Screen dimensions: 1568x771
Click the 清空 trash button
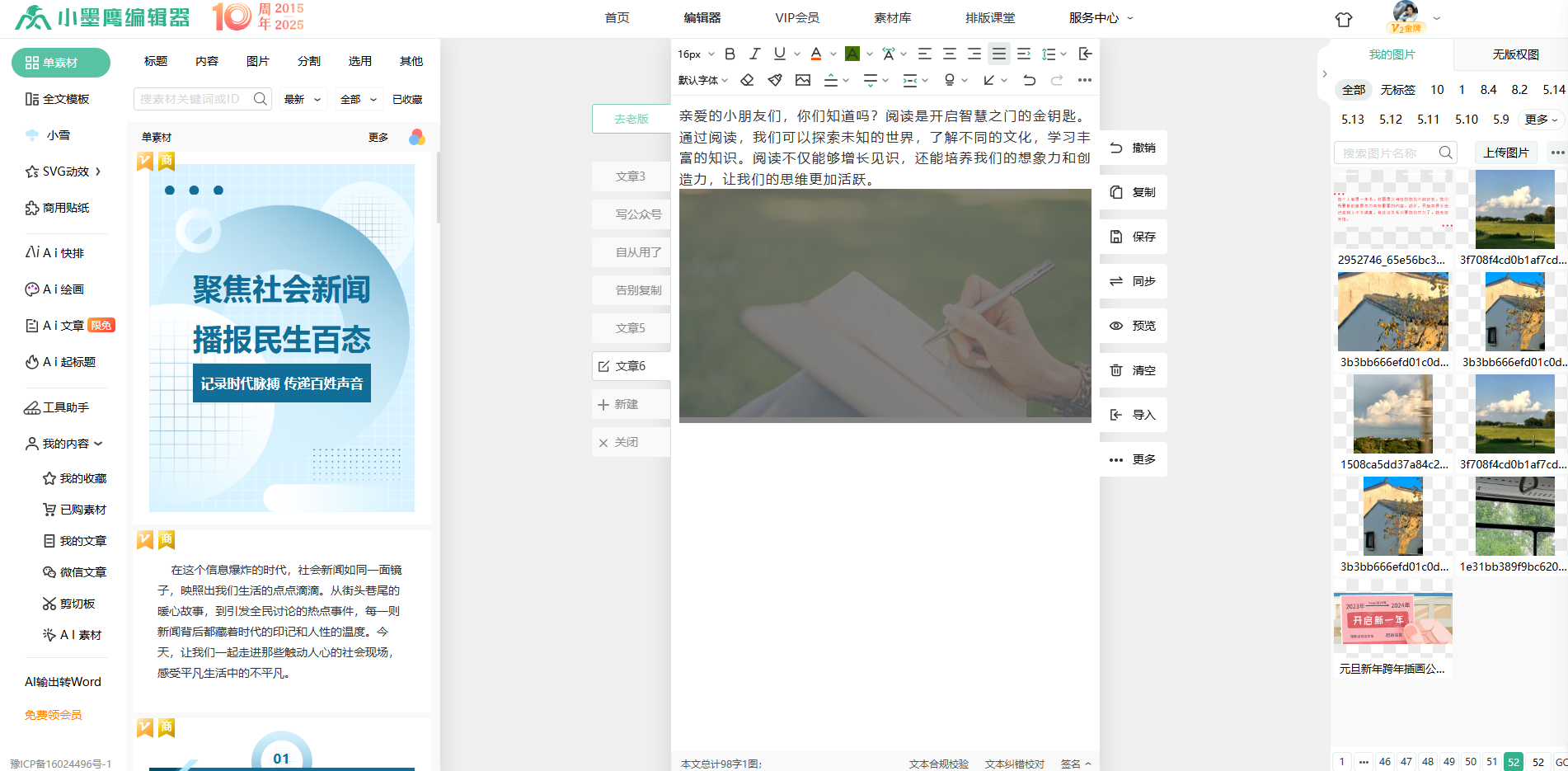coord(1134,370)
